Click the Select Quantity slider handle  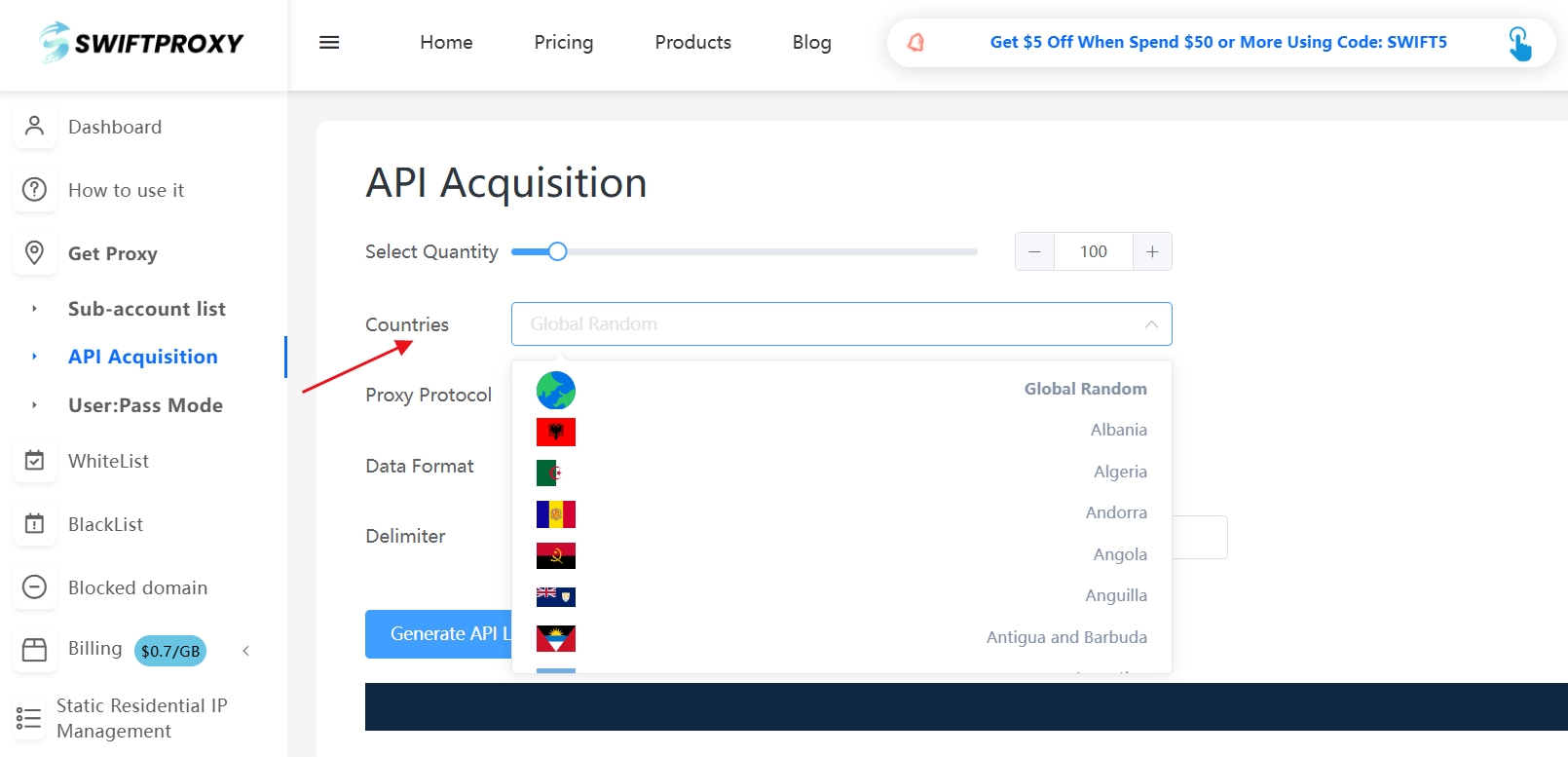tap(557, 251)
